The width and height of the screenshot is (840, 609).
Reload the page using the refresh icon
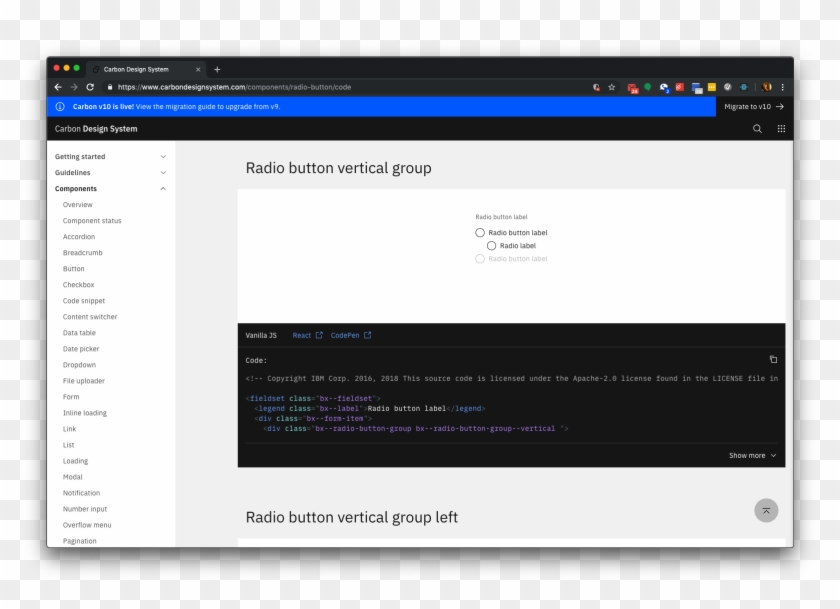coord(90,87)
